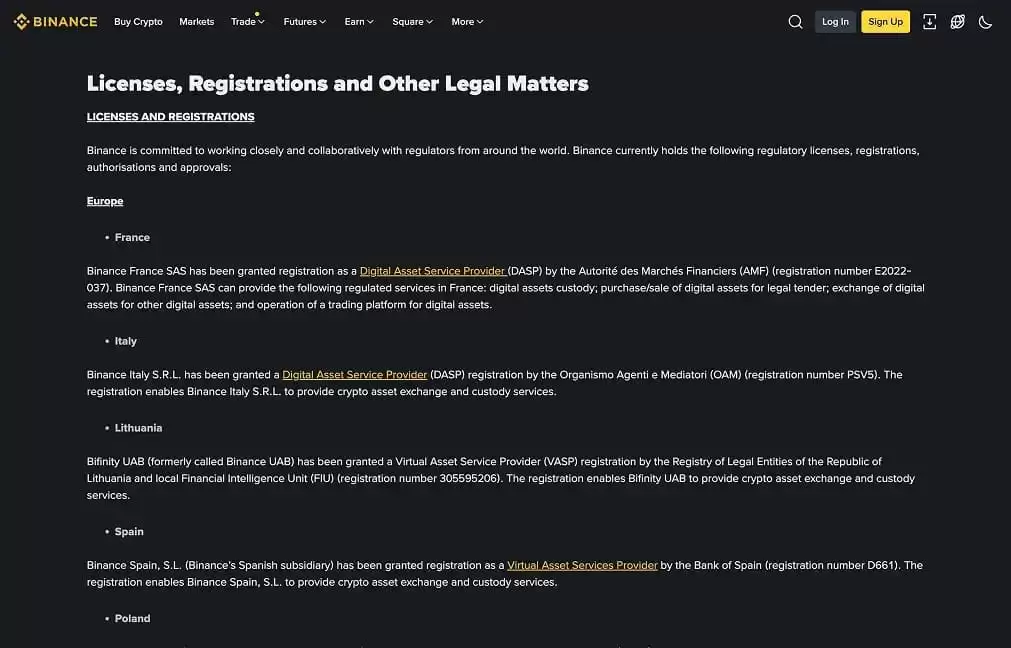Open the Markets page

click(196, 22)
